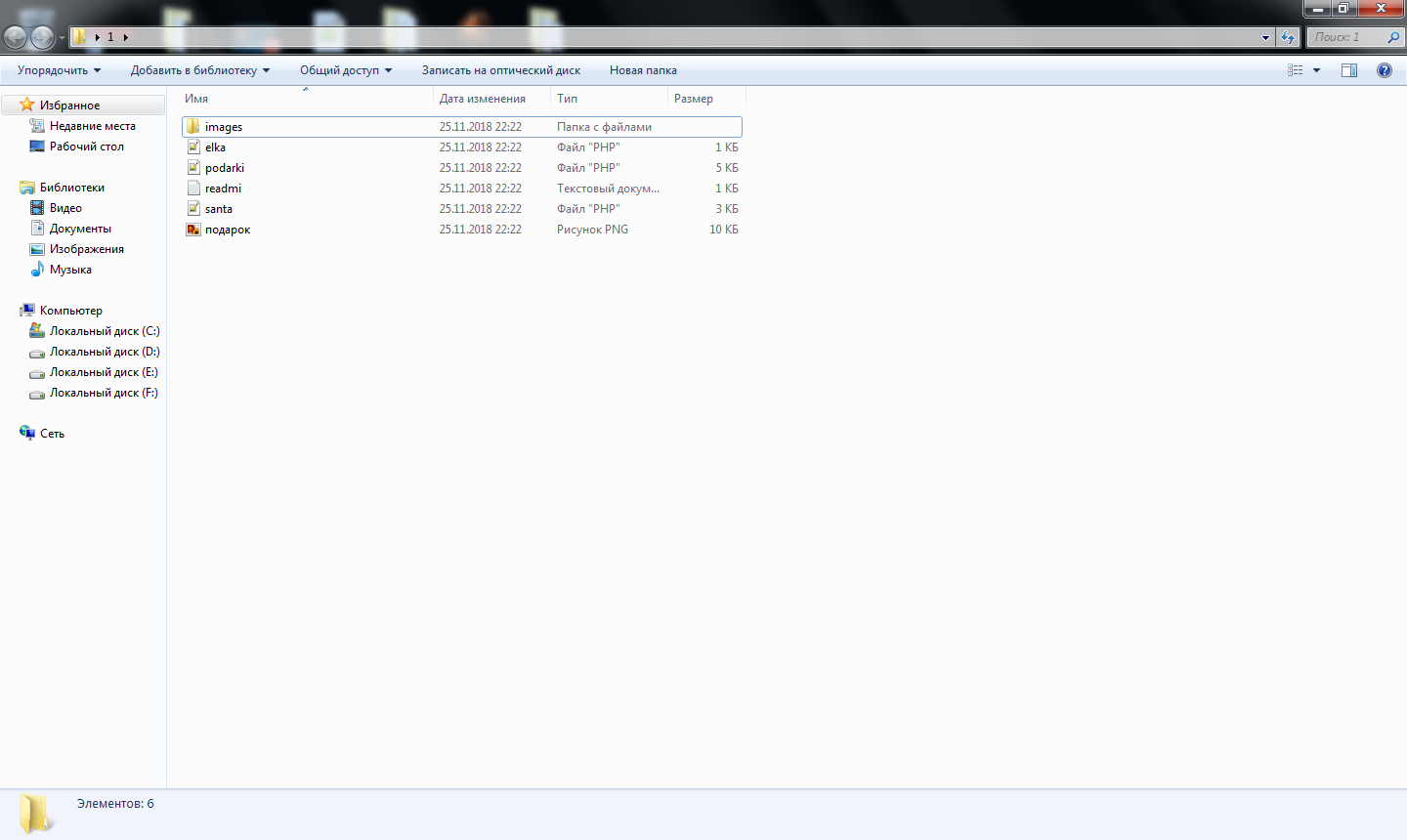The width and height of the screenshot is (1407, 840).
Task: Open the view options dropdown arrow
Action: pyautogui.click(x=1316, y=70)
